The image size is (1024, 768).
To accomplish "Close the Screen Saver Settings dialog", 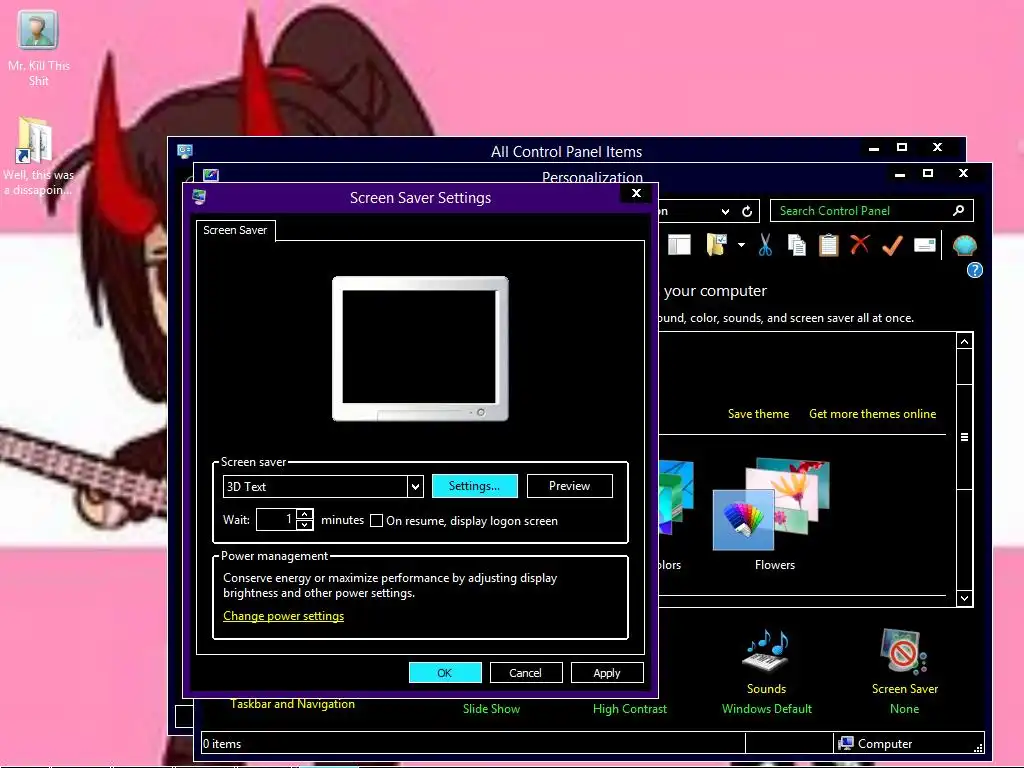I will coord(637,193).
